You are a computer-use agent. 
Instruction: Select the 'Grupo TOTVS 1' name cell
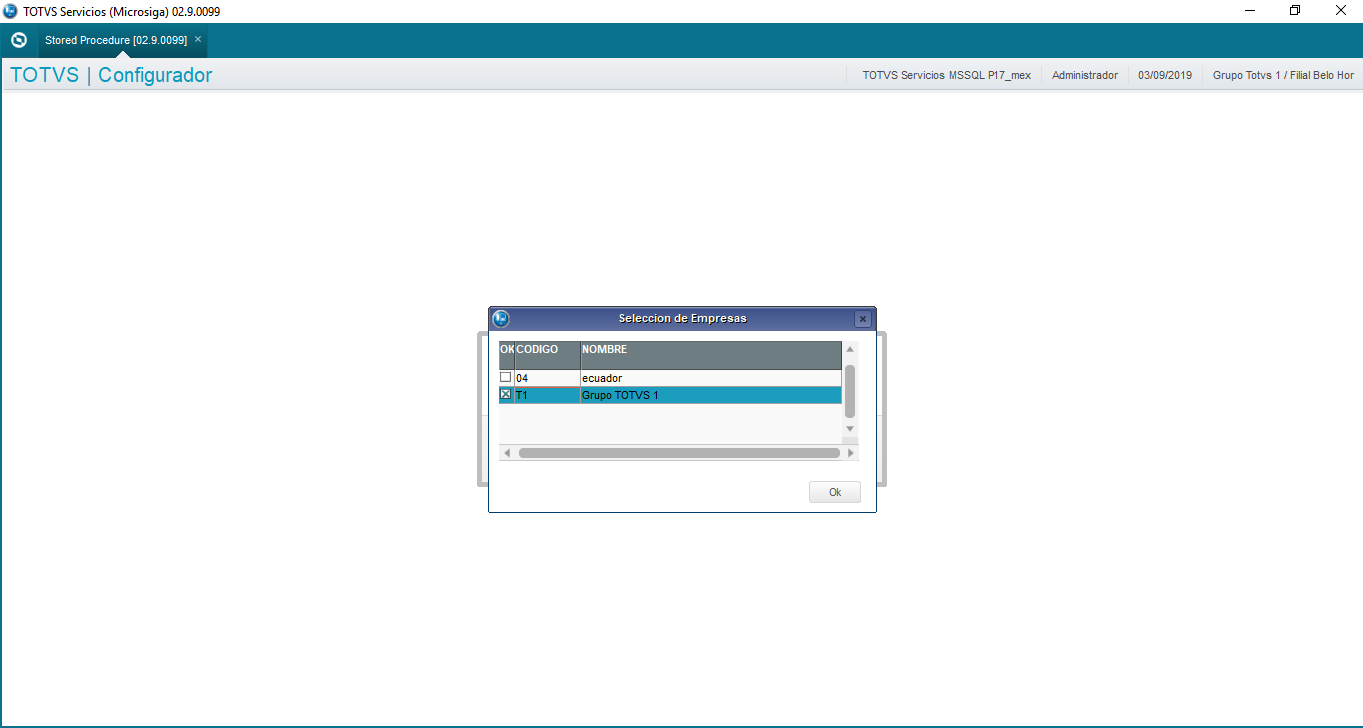coord(711,396)
